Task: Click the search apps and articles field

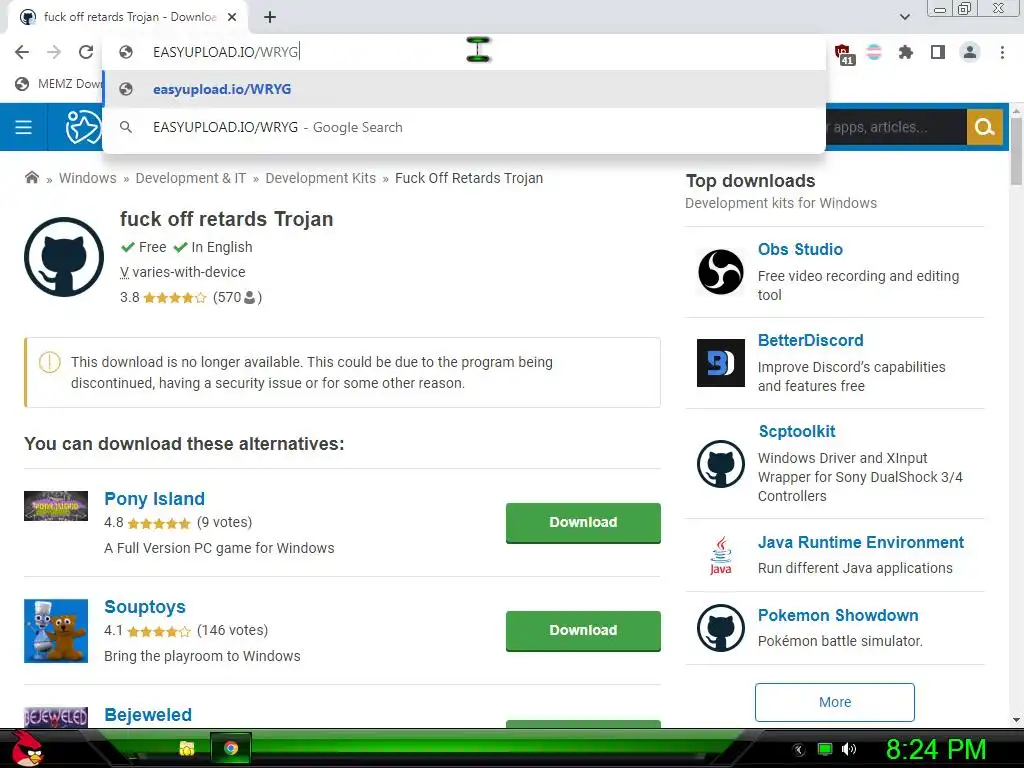Action: pyautogui.click(x=895, y=127)
